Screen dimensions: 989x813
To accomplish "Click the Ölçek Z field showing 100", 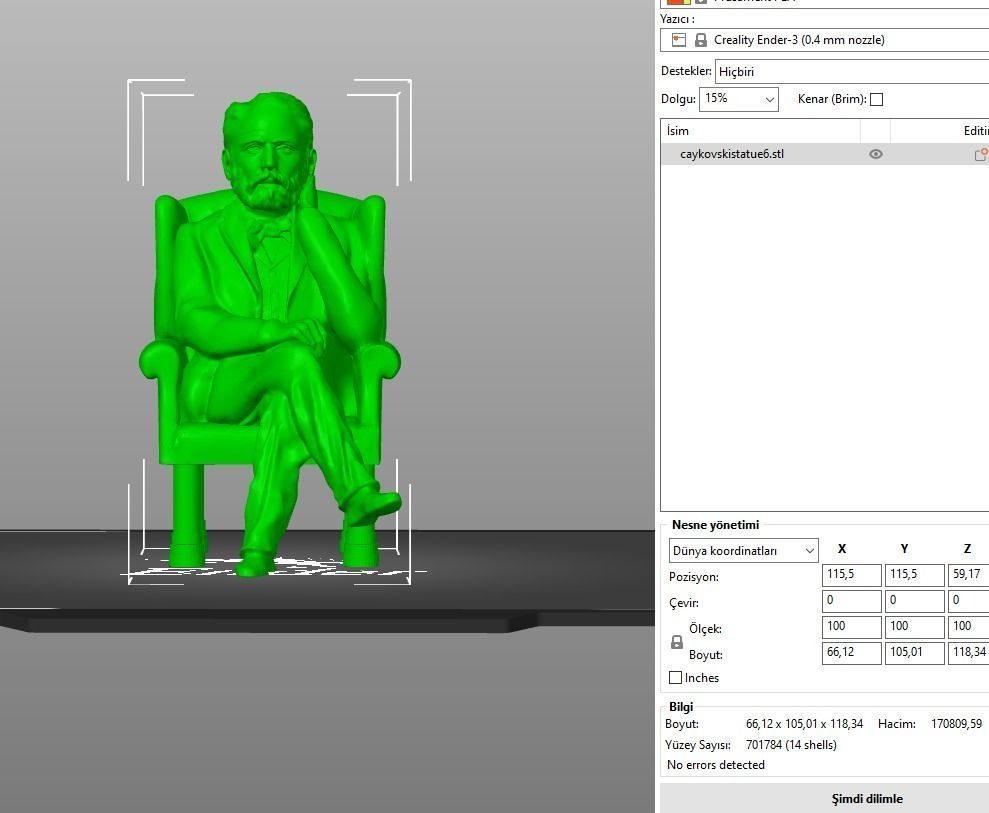I will click(x=966, y=627).
